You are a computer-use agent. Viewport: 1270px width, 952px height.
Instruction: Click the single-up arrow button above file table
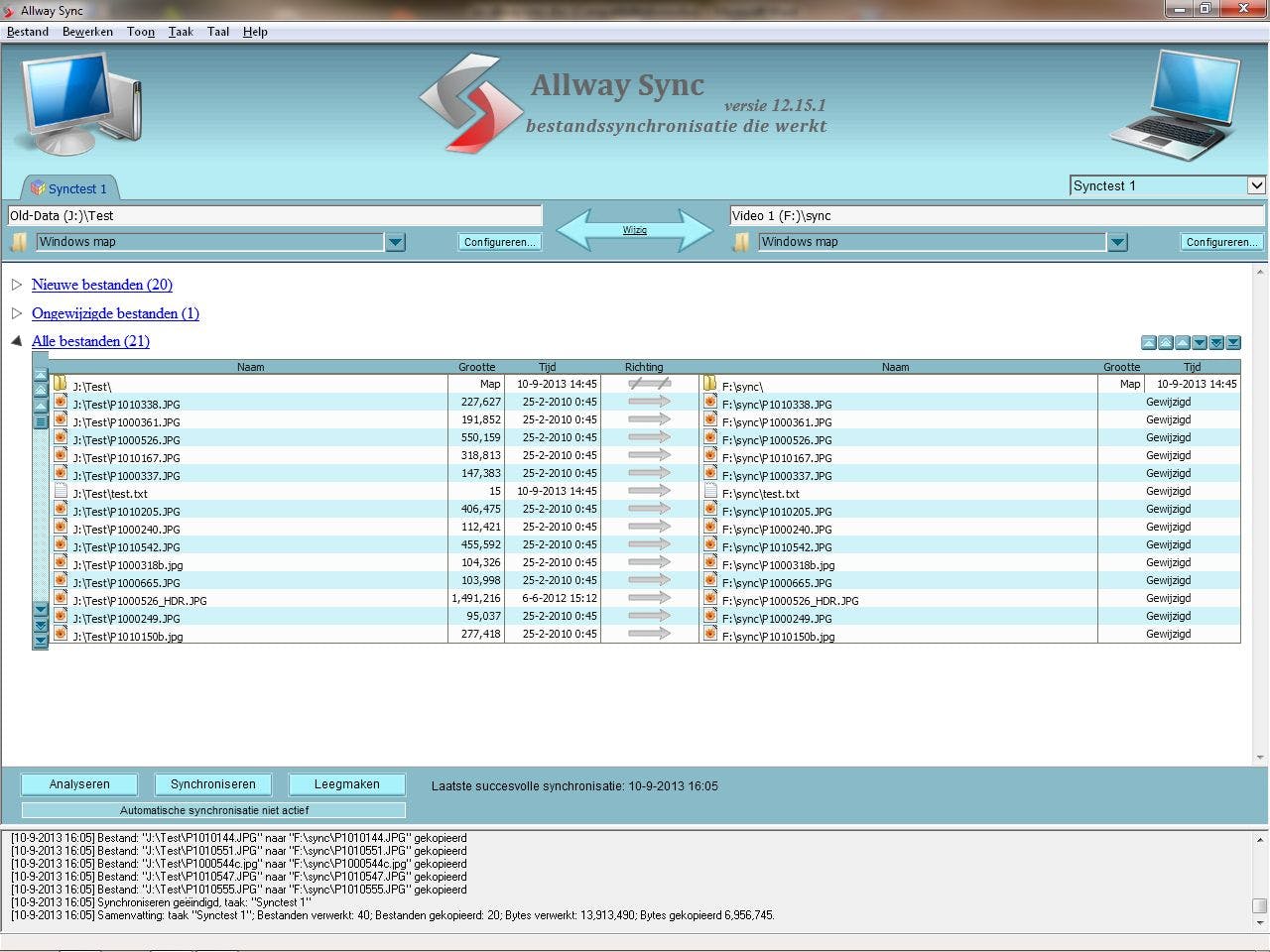pyautogui.click(x=1183, y=343)
